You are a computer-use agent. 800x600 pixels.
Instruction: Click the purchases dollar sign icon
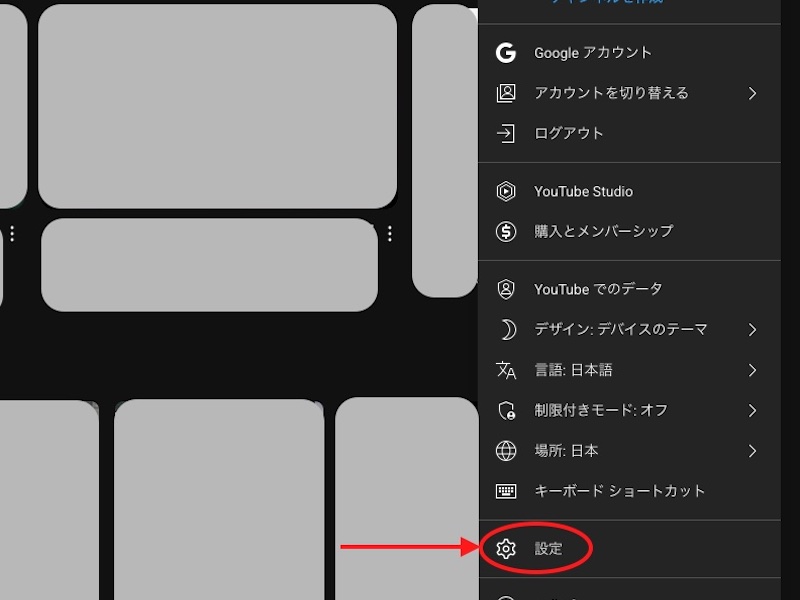[506, 231]
